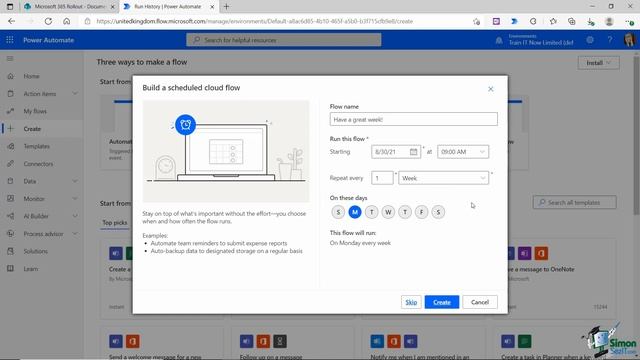This screenshot has width=640, height=360.
Task: Expand the Process advisor chevron
Action: coord(75,234)
